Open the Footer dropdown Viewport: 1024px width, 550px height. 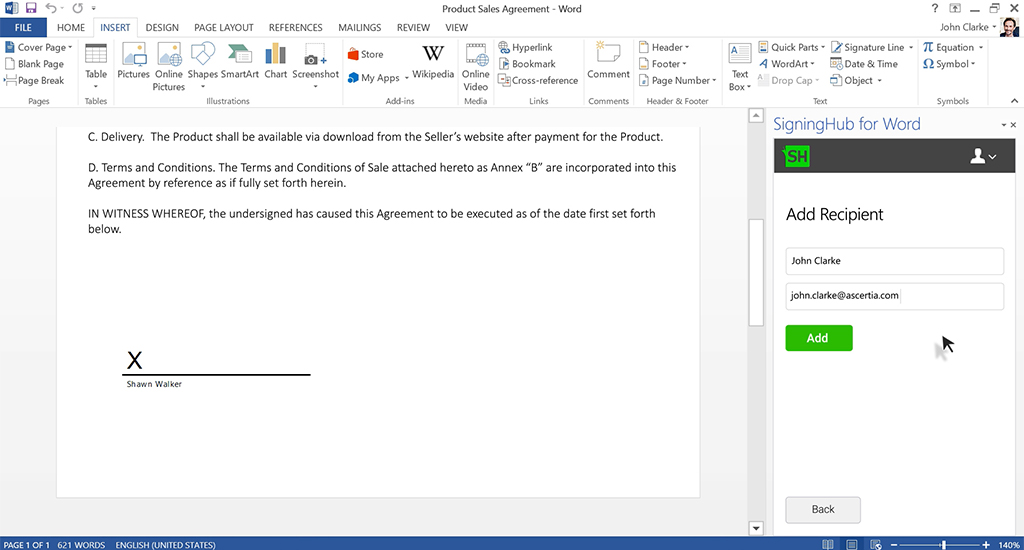(x=684, y=64)
